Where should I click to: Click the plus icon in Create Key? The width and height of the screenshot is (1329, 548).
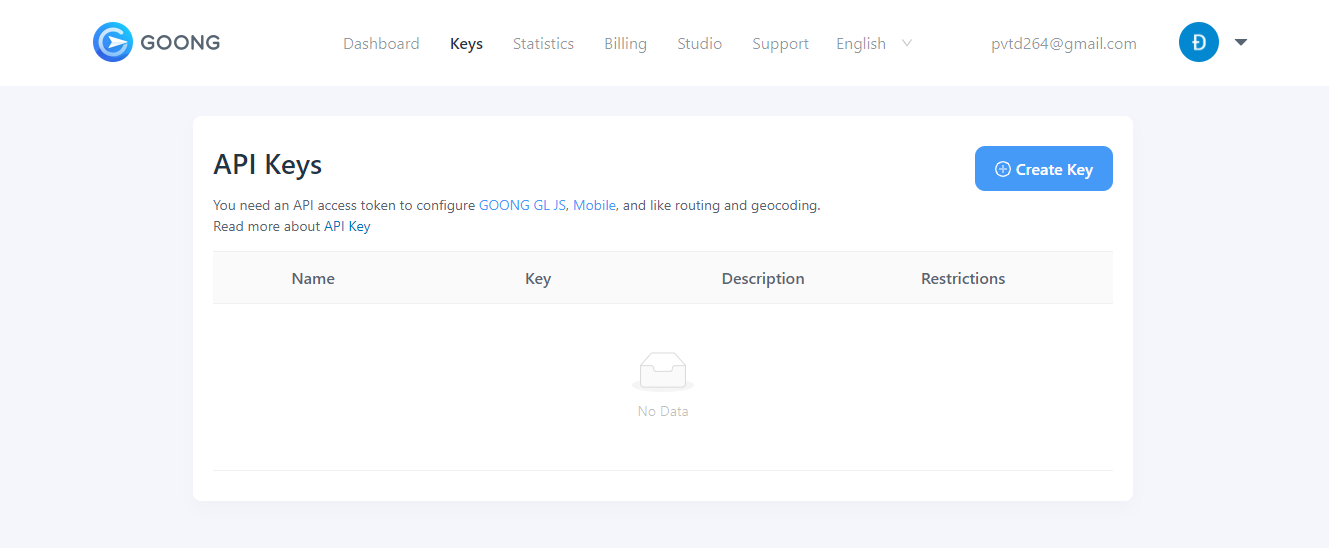pyautogui.click(x=1002, y=170)
